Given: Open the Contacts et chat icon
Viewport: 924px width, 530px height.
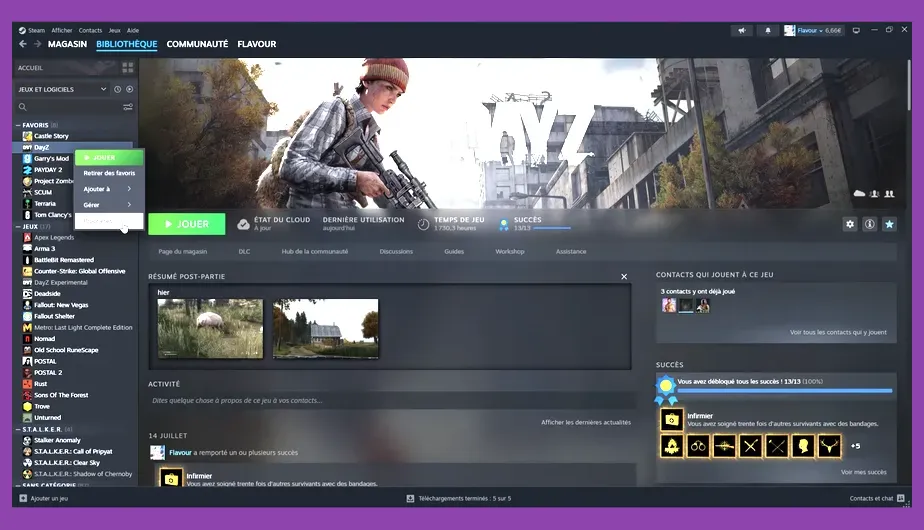Looking at the screenshot, I should coord(900,498).
